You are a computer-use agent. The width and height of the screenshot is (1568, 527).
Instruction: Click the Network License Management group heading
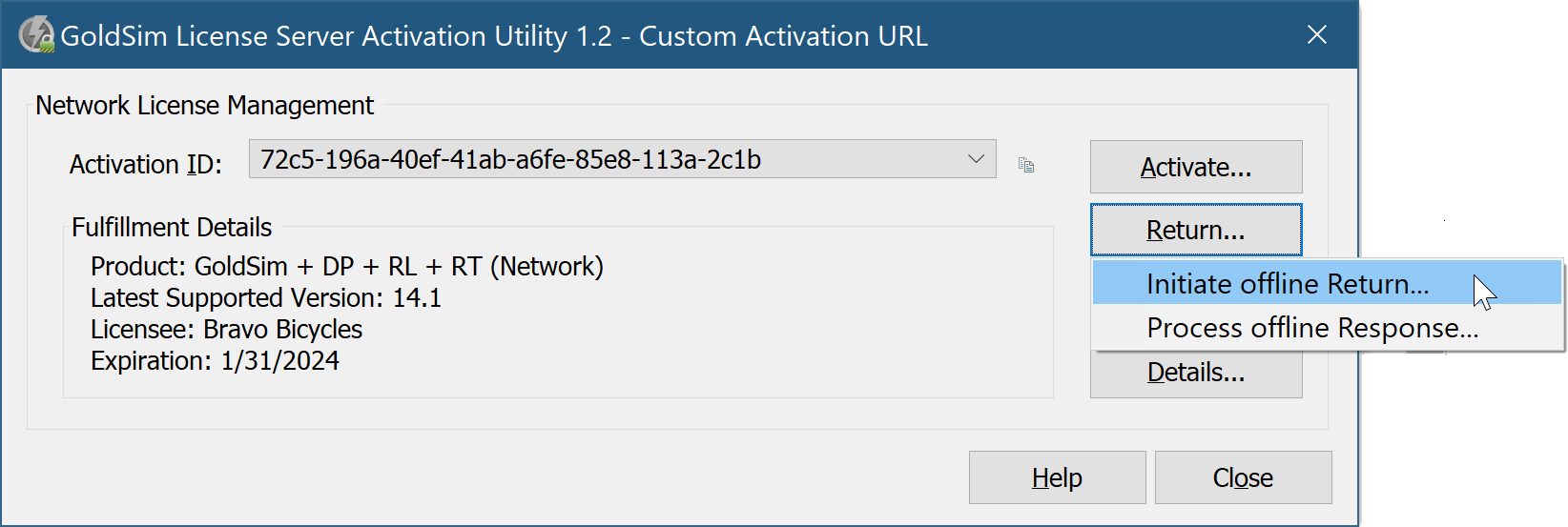pyautogui.click(x=205, y=106)
